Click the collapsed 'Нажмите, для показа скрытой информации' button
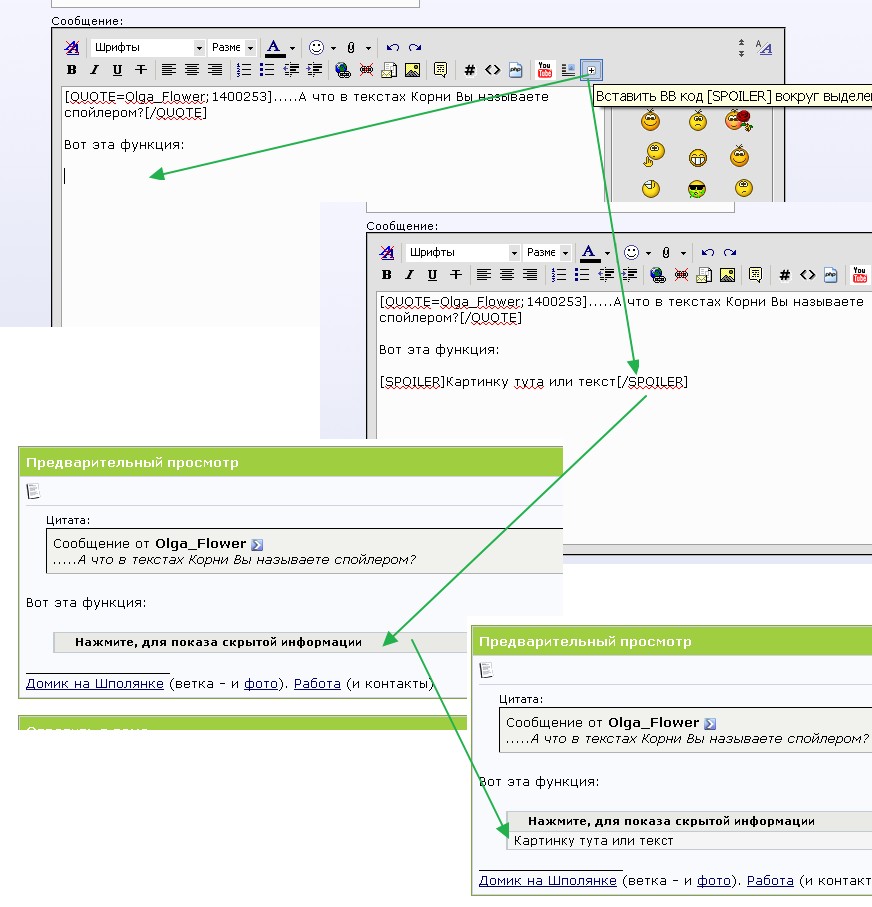Viewport: 872px width, 907px height. tap(260, 642)
